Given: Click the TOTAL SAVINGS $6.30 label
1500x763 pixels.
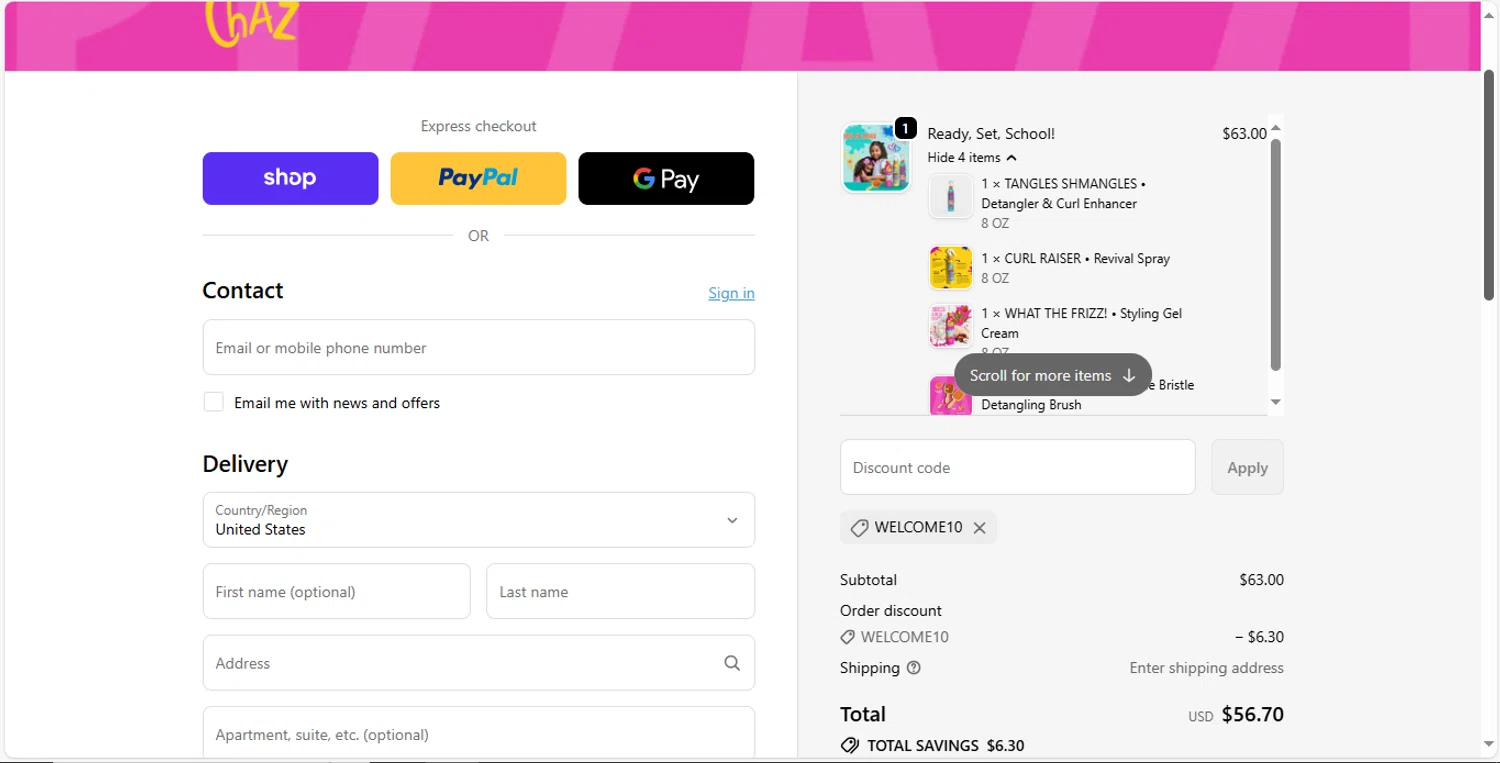Looking at the screenshot, I should tap(946, 745).
